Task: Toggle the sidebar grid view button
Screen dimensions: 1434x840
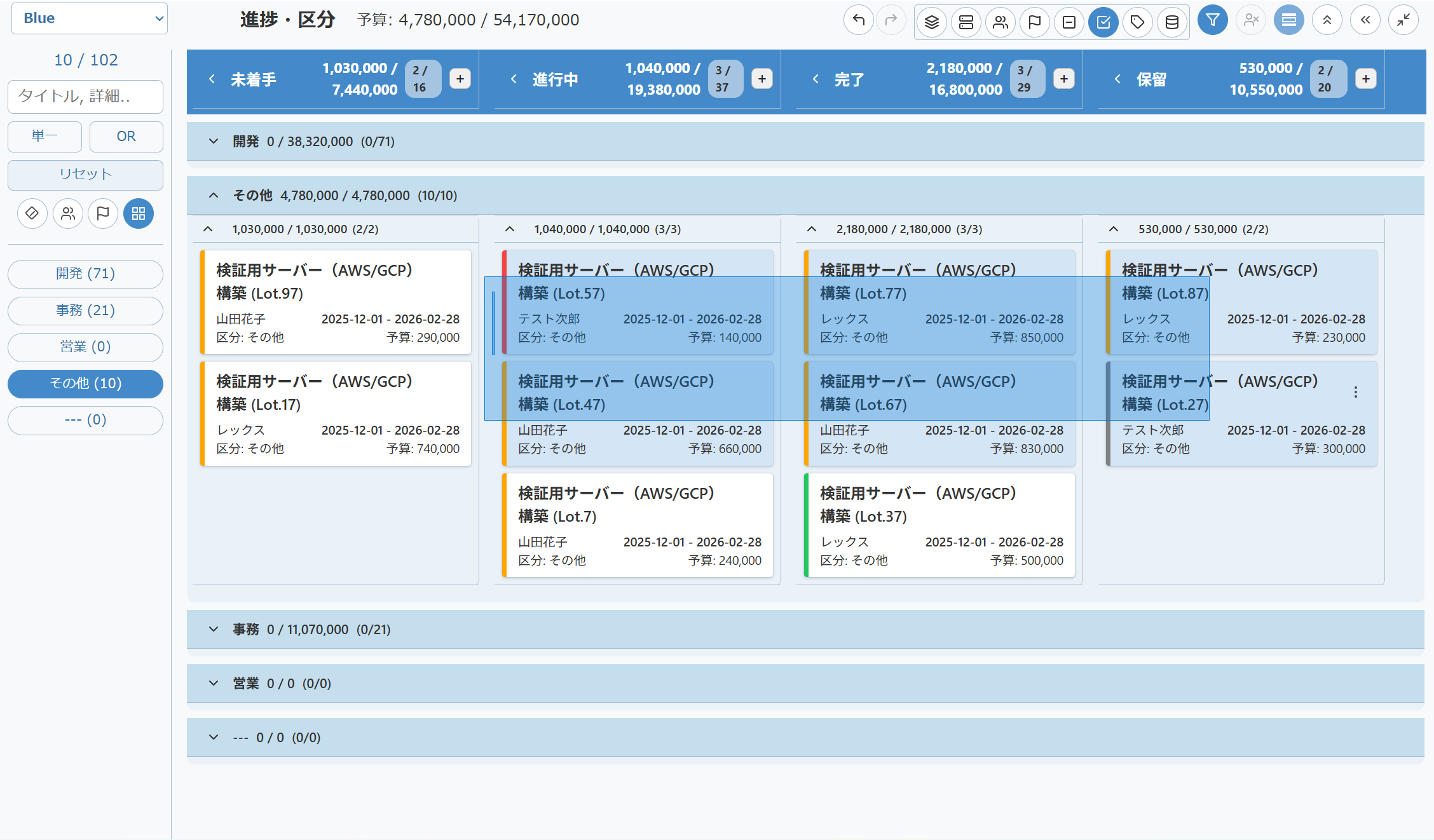Action: (138, 213)
